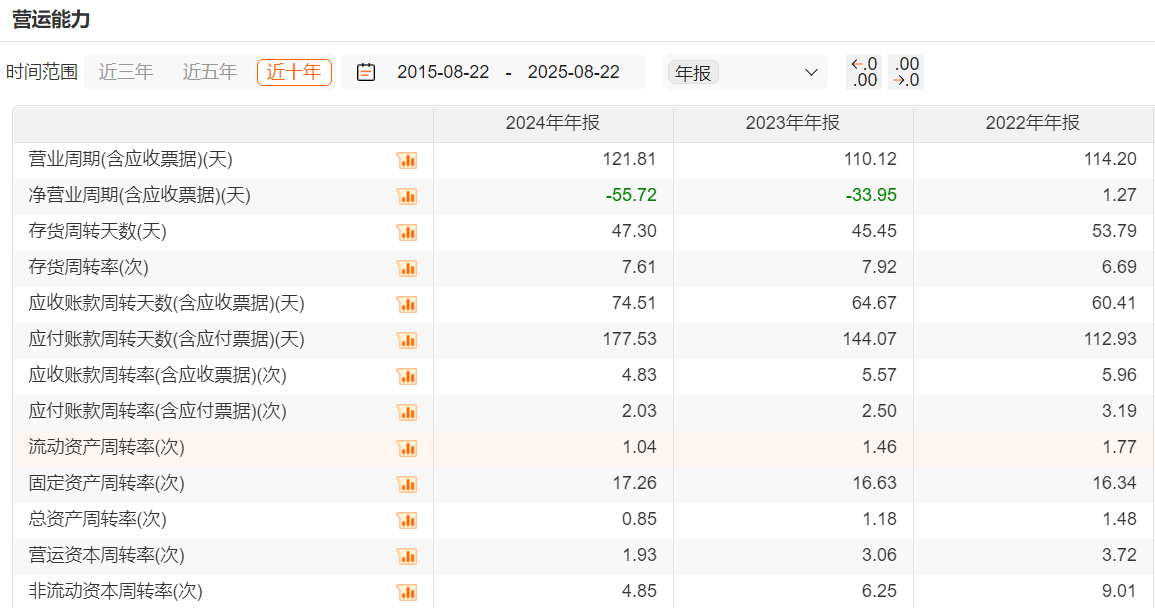Click the 2022年年报 column header
Viewport: 1155px width, 608px height.
pos(1033,123)
